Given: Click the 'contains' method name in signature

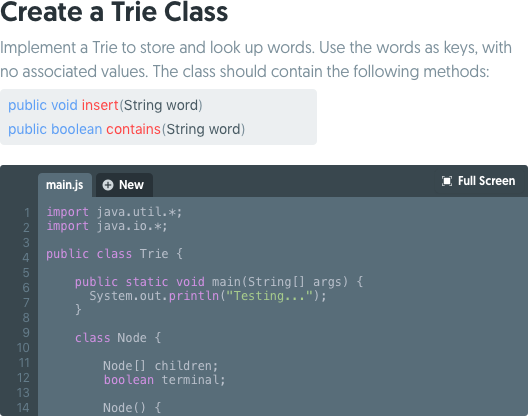Looking at the screenshot, I should [x=133, y=129].
